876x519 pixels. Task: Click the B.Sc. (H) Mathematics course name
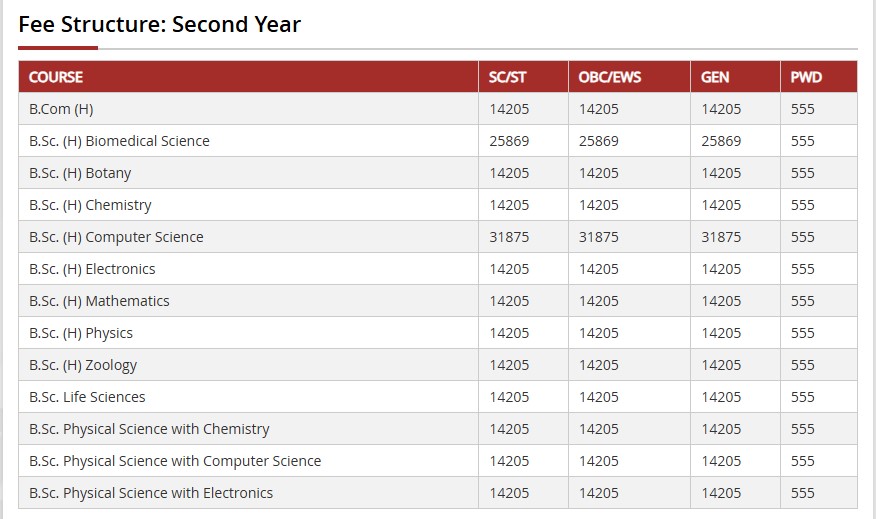[x=99, y=301]
